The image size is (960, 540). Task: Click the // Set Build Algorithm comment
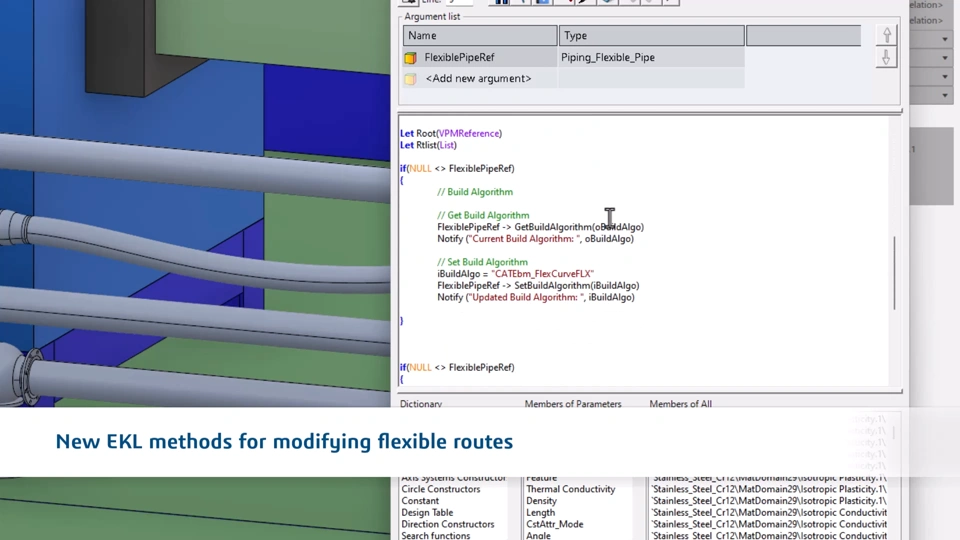point(482,262)
